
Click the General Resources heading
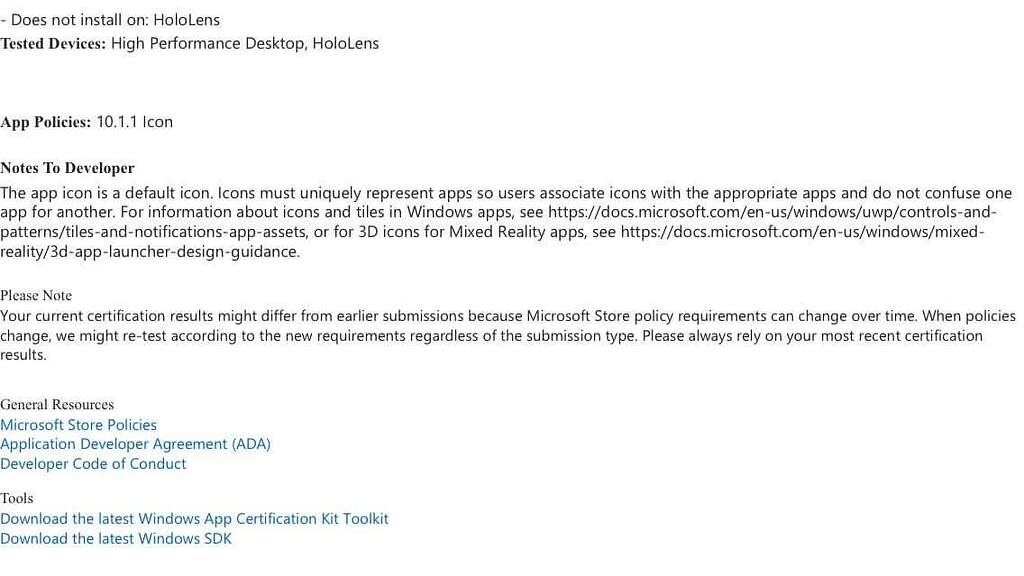coord(57,404)
